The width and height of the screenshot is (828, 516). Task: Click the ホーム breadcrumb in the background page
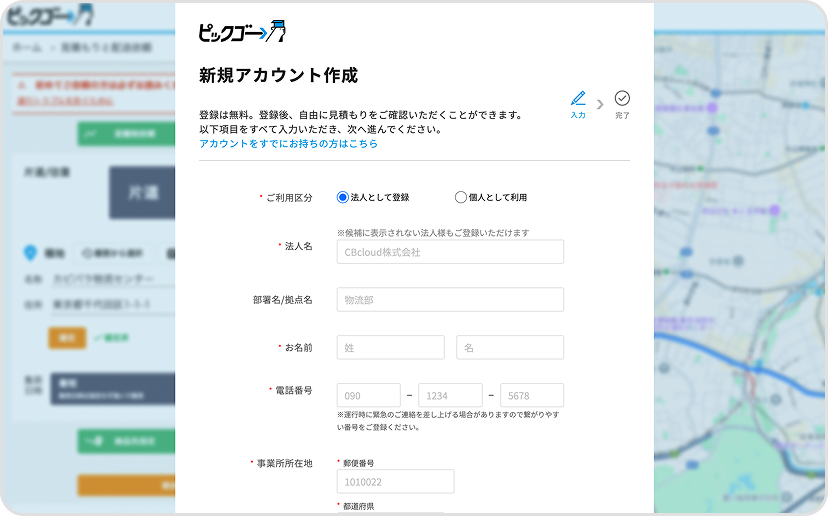(27, 47)
